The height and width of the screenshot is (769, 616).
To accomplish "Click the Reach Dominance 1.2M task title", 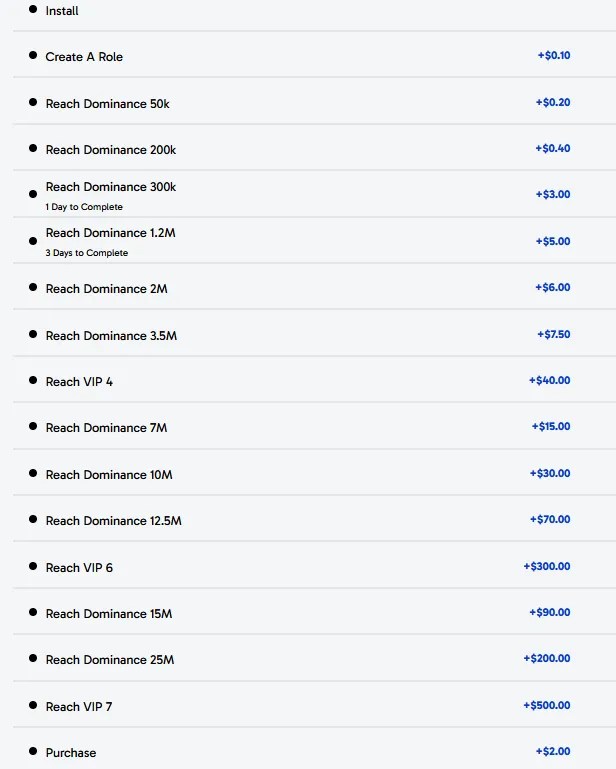I will pos(110,233).
